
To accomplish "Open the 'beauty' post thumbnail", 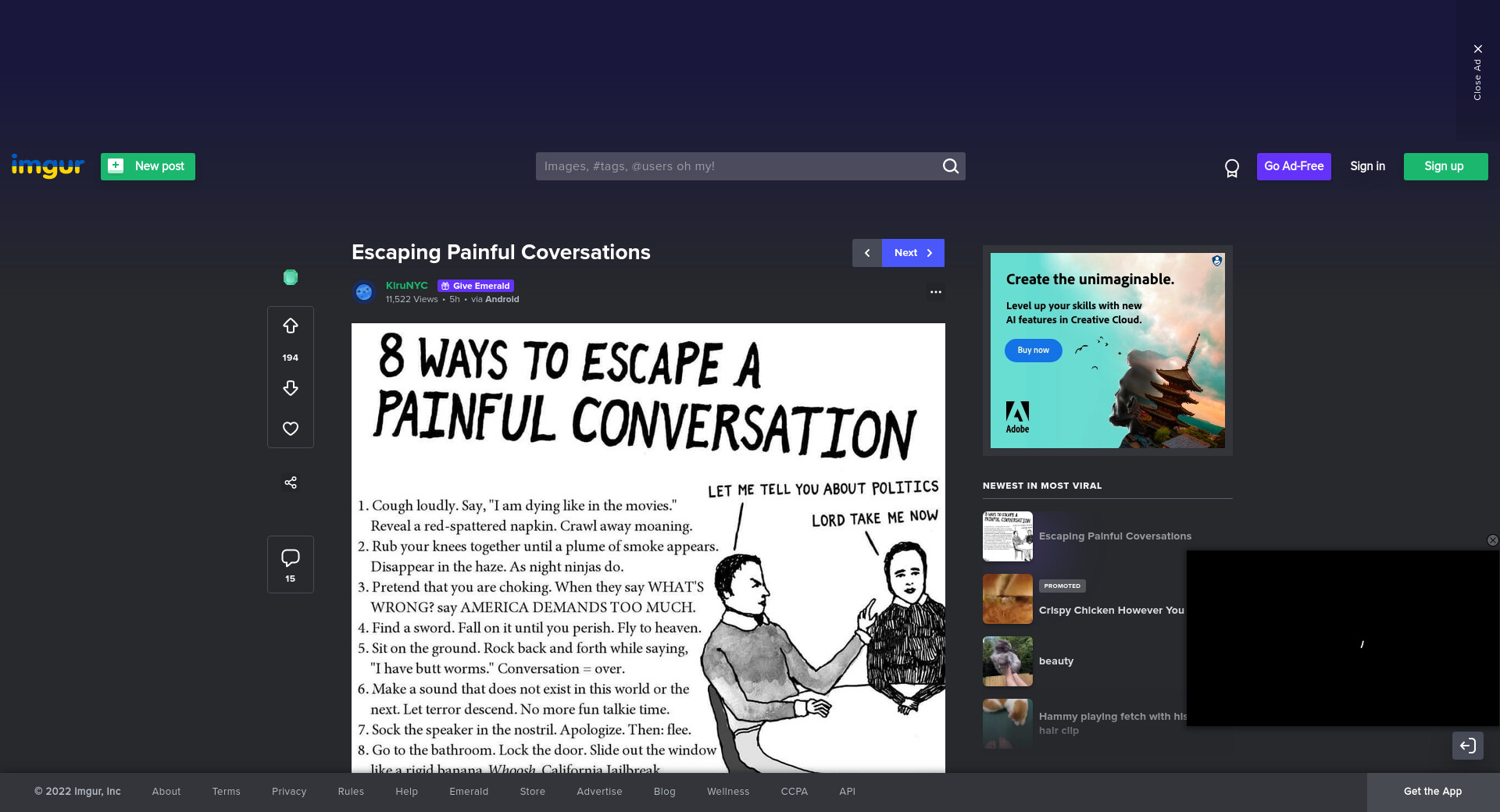I will click(1008, 661).
